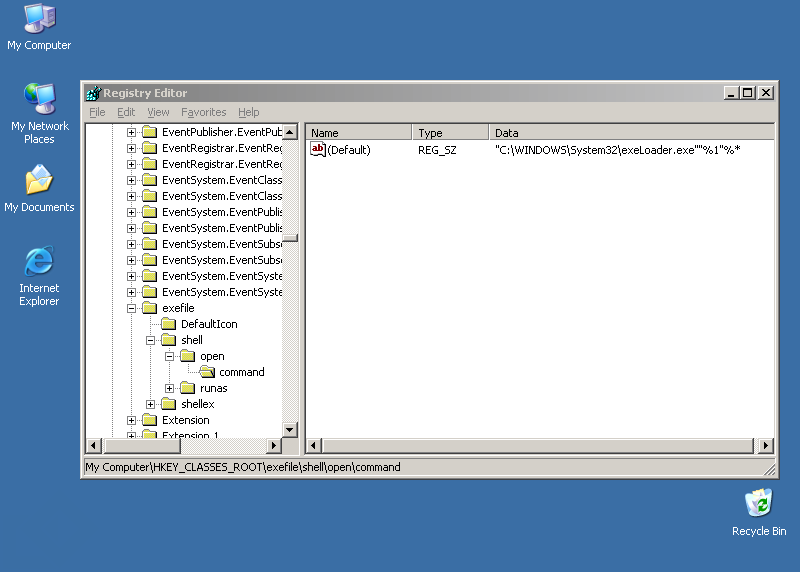
Task: Click the tree vertical scrollbar thumb
Action: (290, 238)
